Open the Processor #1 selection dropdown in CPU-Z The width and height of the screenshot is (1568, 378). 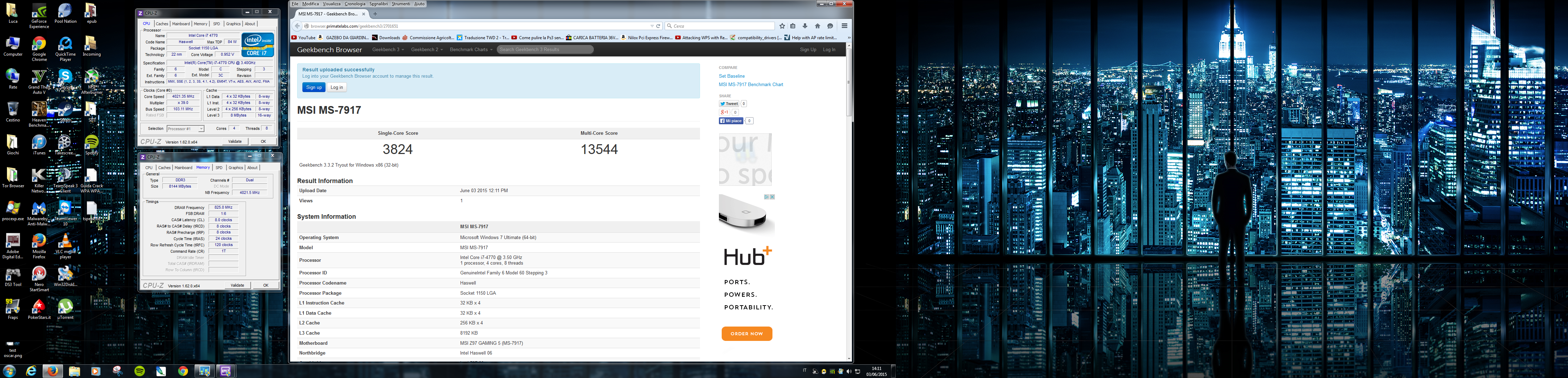coord(185,128)
